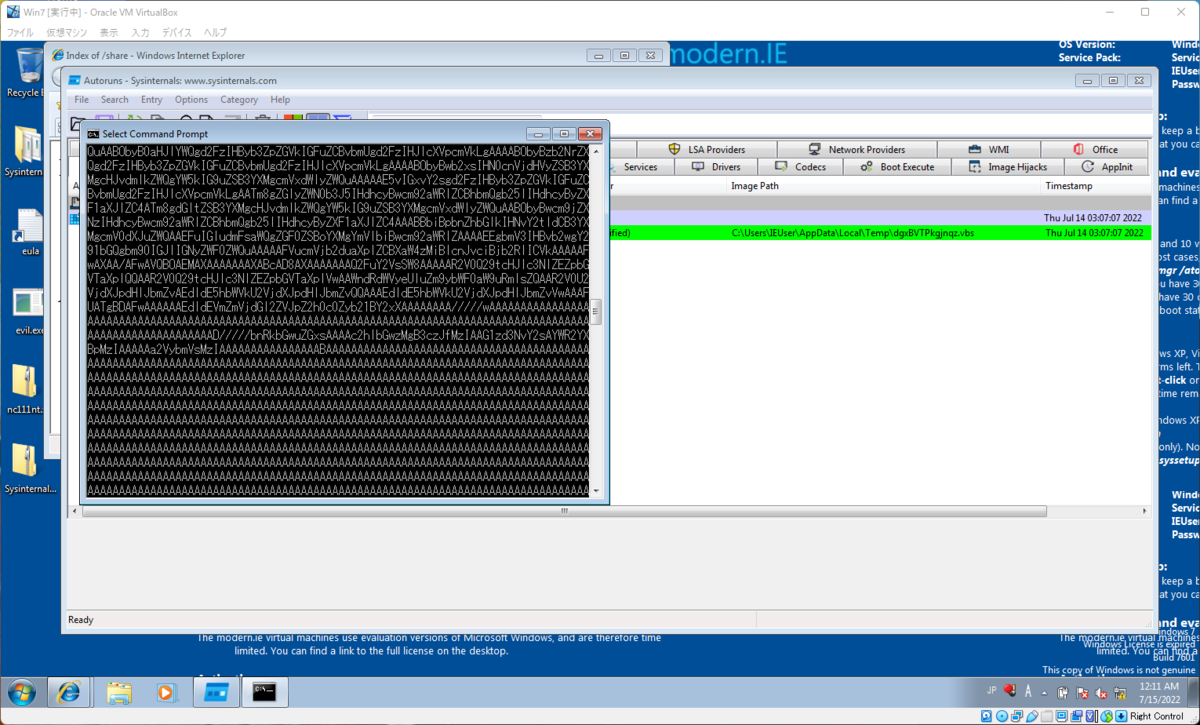Click the Windows Start orb
Viewport: 1200px width, 725px height.
click(22, 692)
